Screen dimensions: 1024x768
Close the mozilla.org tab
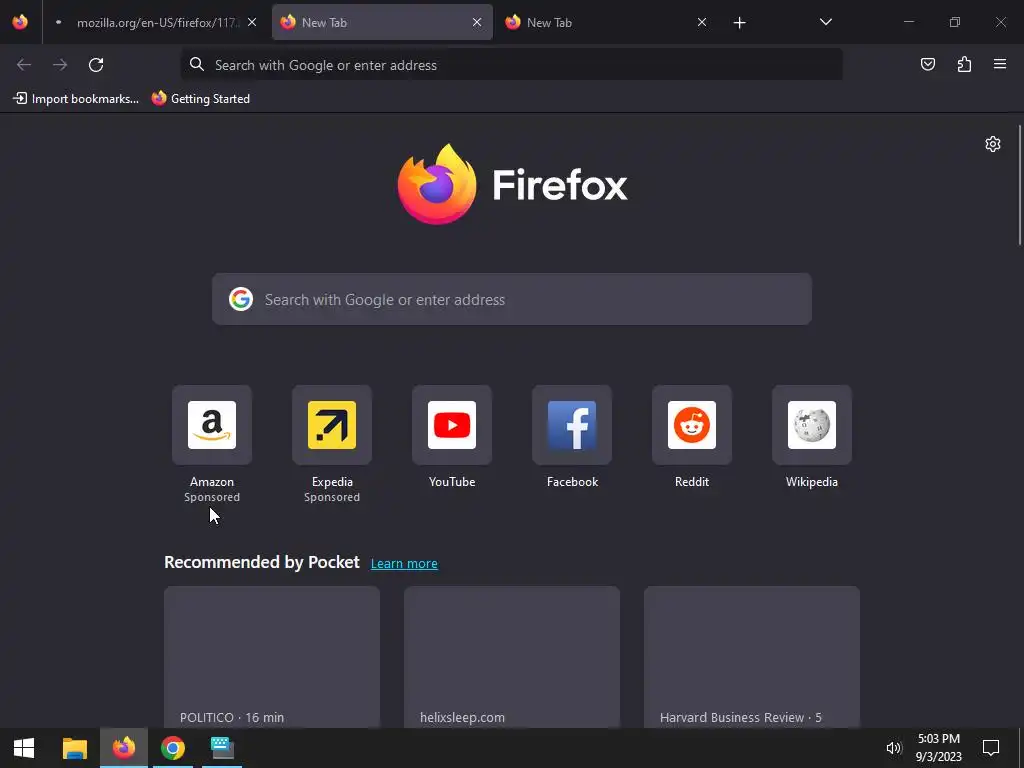pos(252,22)
